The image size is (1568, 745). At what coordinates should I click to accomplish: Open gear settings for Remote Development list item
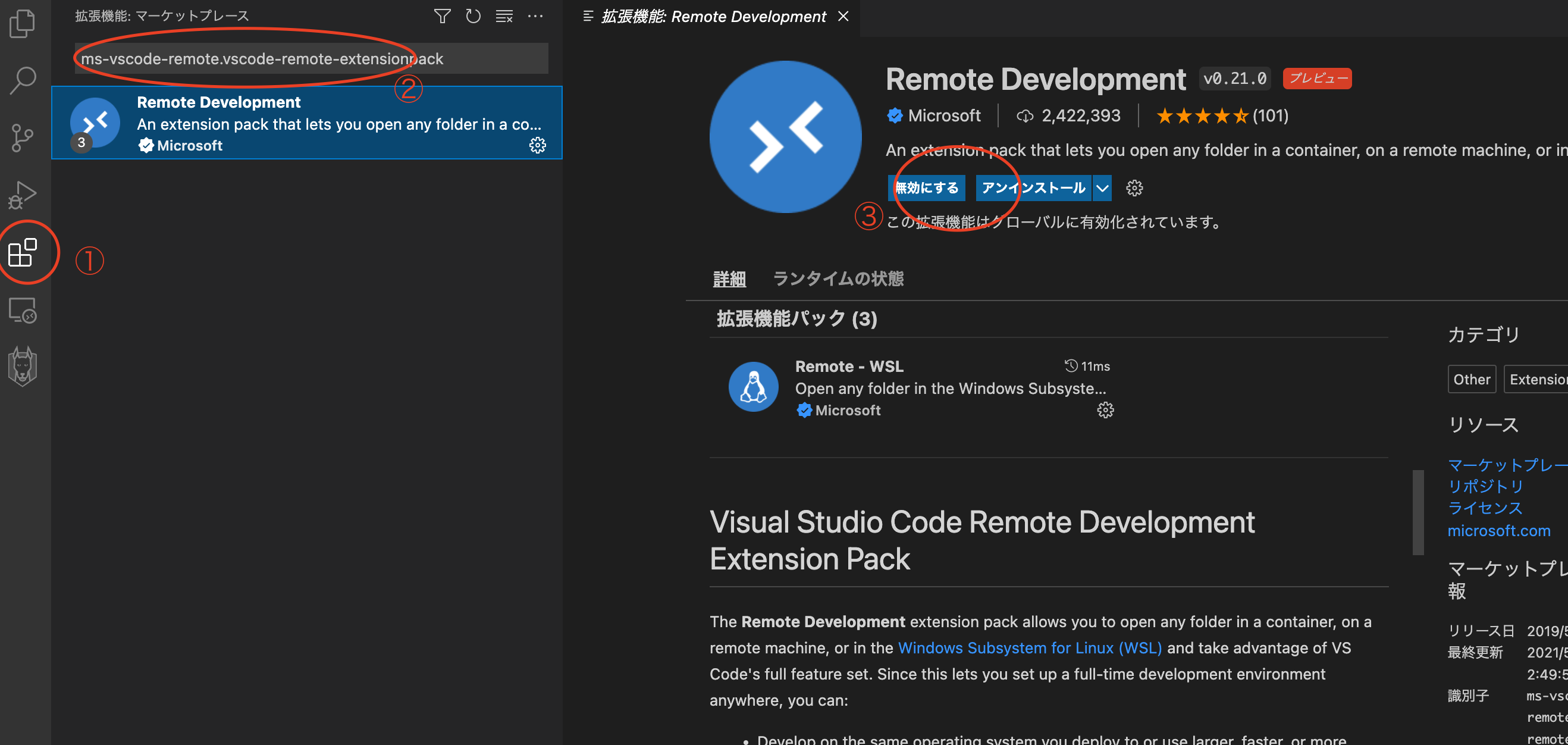pos(538,145)
